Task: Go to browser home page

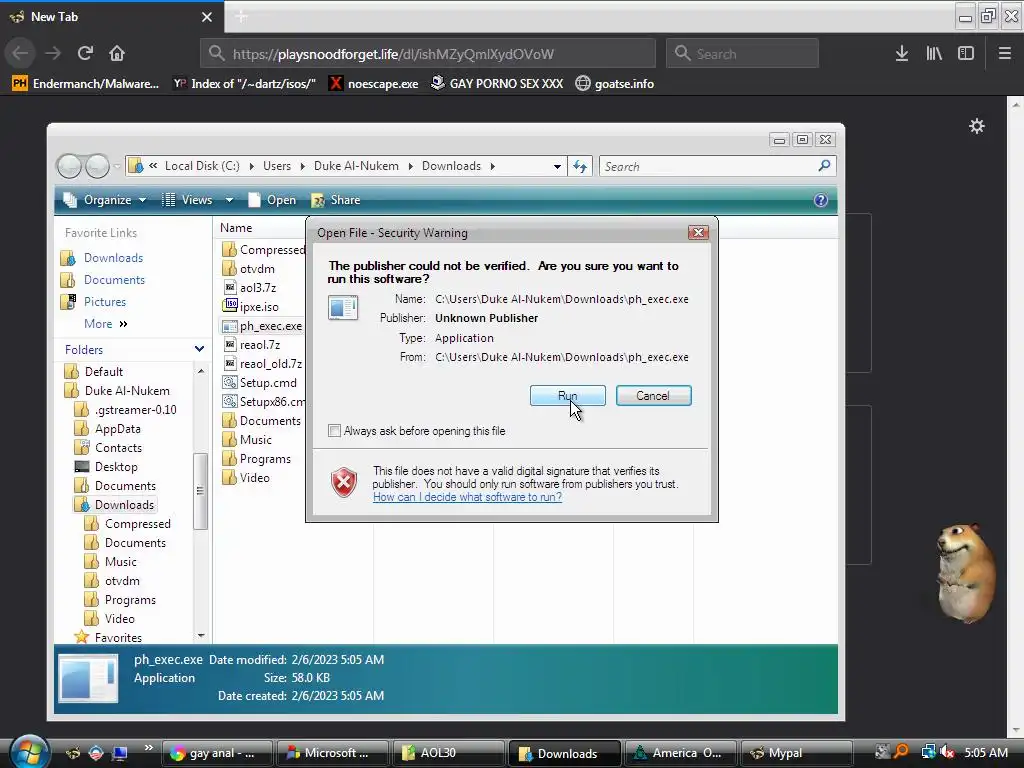Action: [117, 54]
